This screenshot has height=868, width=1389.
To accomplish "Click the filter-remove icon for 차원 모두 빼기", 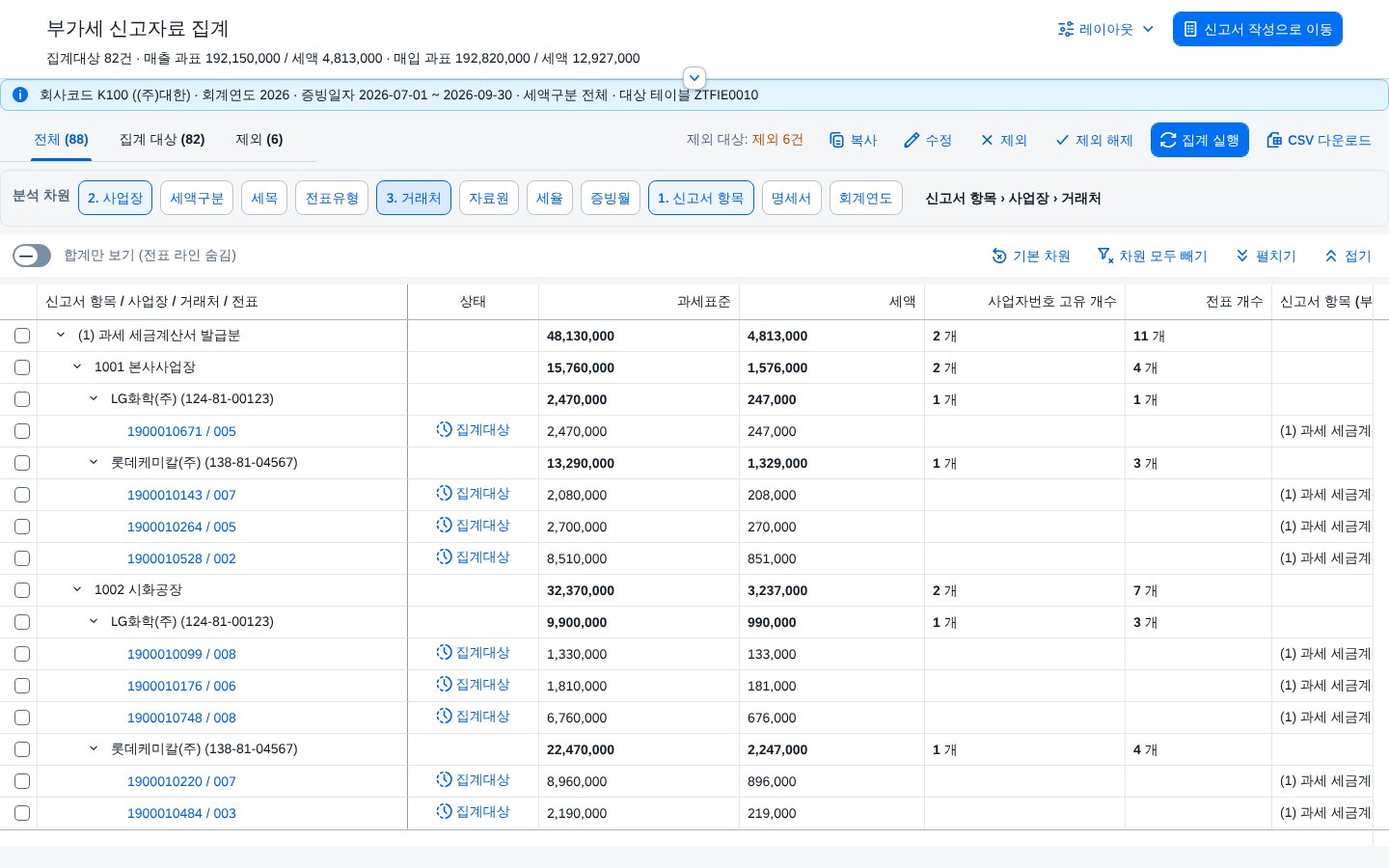I will point(1105,256).
